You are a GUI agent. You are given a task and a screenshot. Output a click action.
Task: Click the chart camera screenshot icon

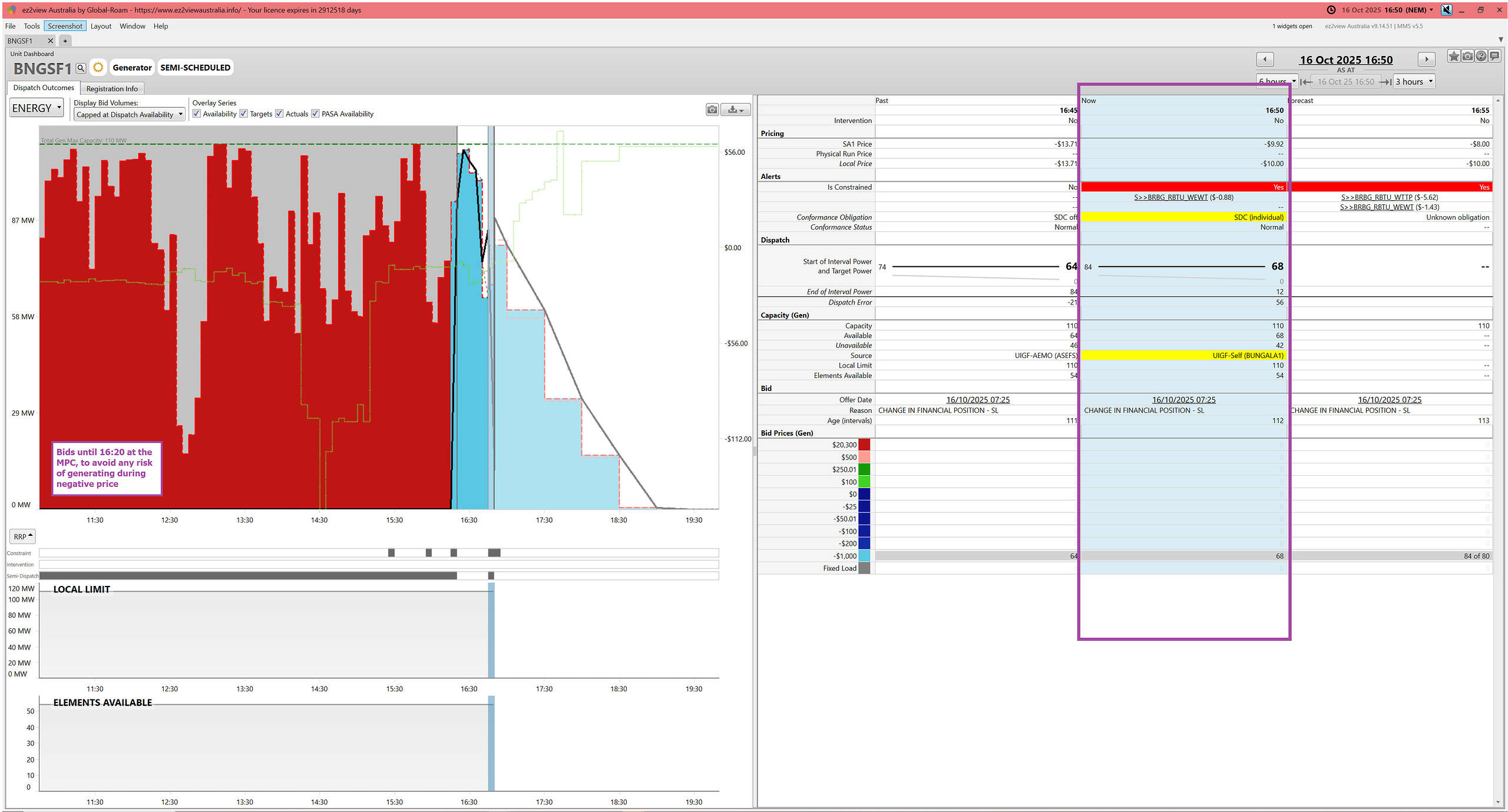pos(712,110)
